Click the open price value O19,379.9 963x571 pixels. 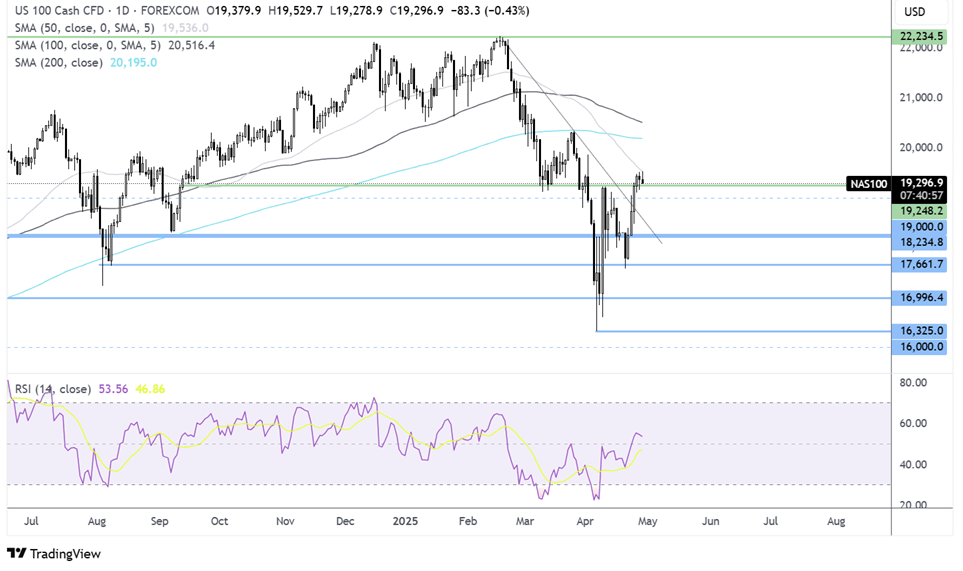click(233, 10)
